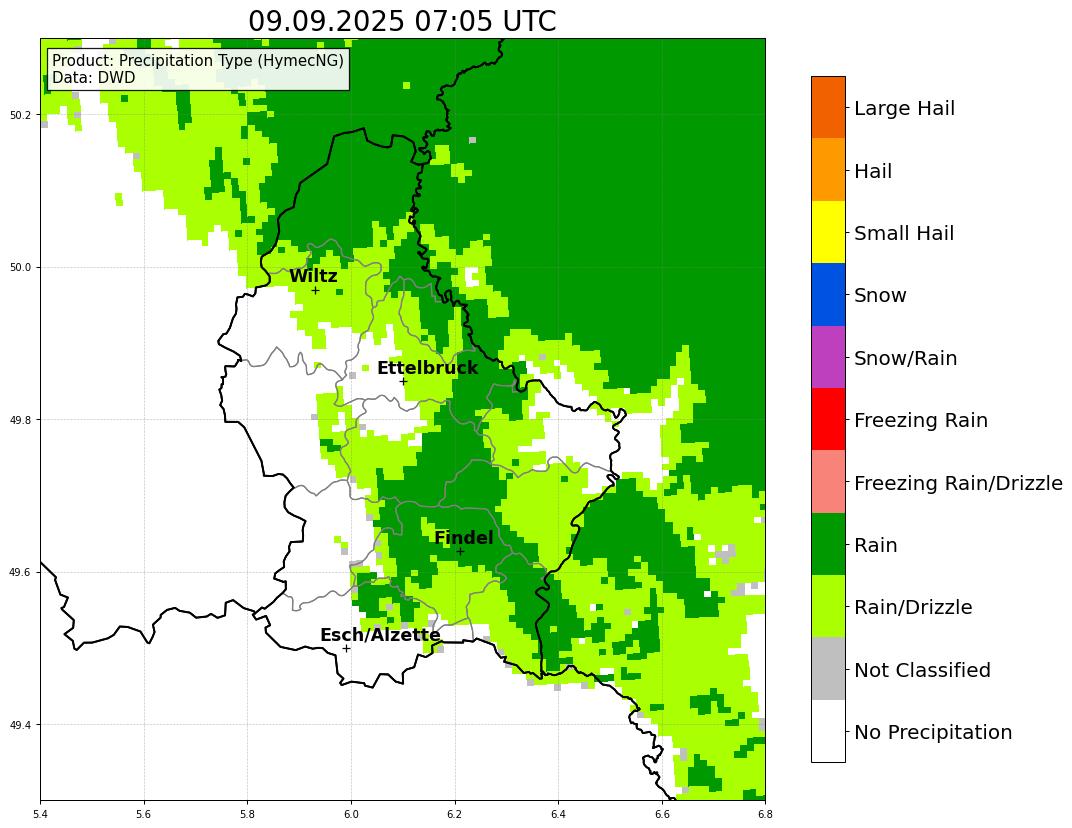The image size is (1072, 828).
Task: Click the 50.2 latitude tick label
Action: 22,115
